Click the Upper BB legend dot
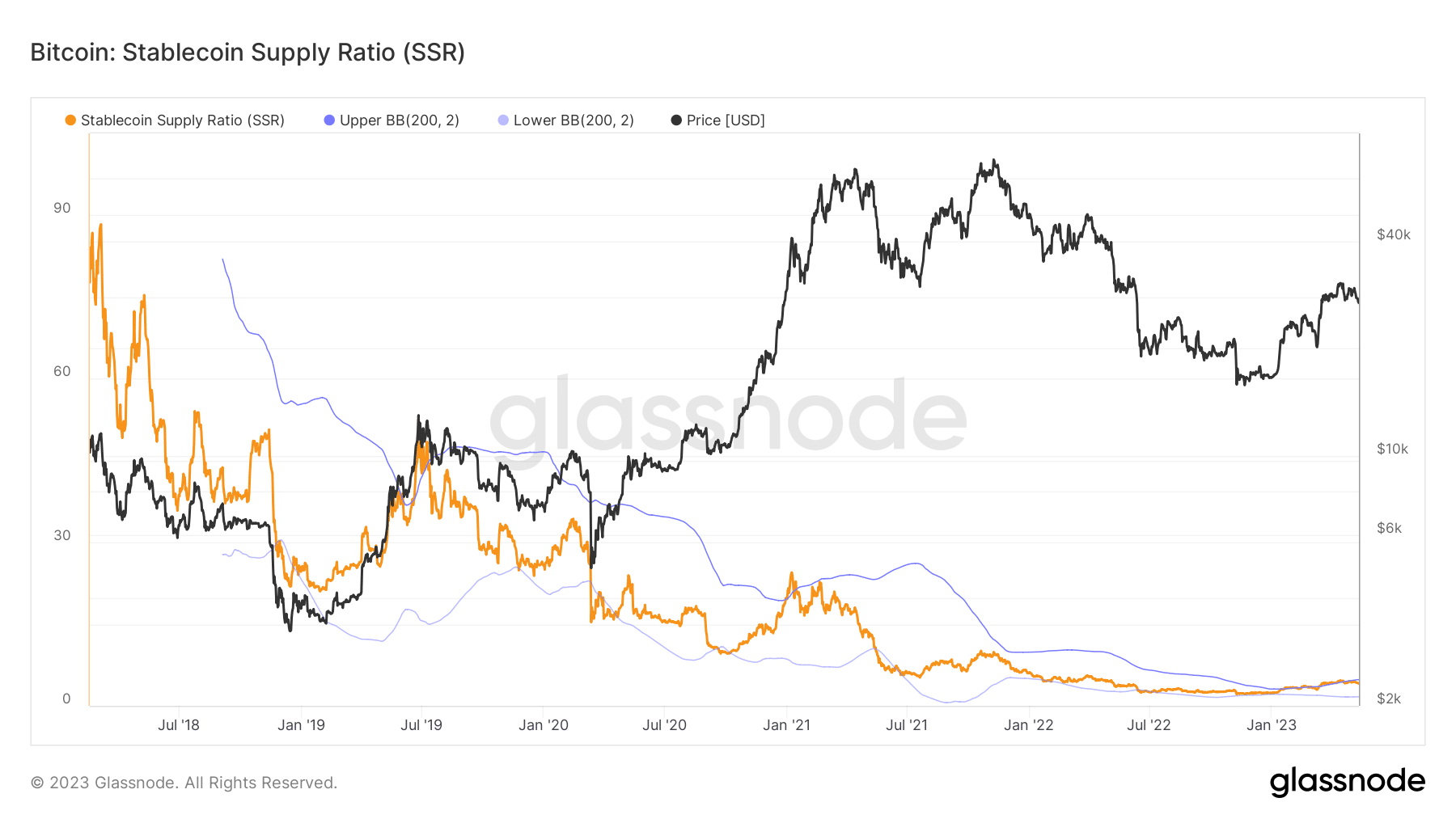Screen dimensions: 1456x819 point(329,120)
